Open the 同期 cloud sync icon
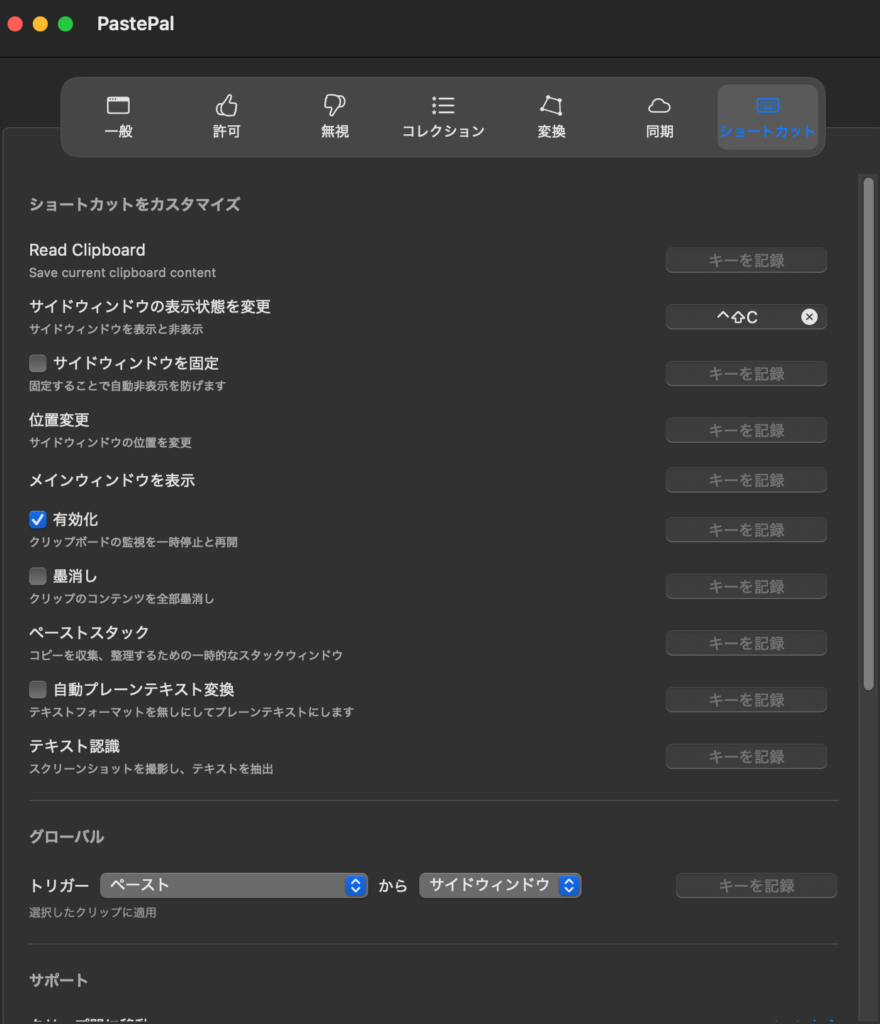 pos(659,106)
